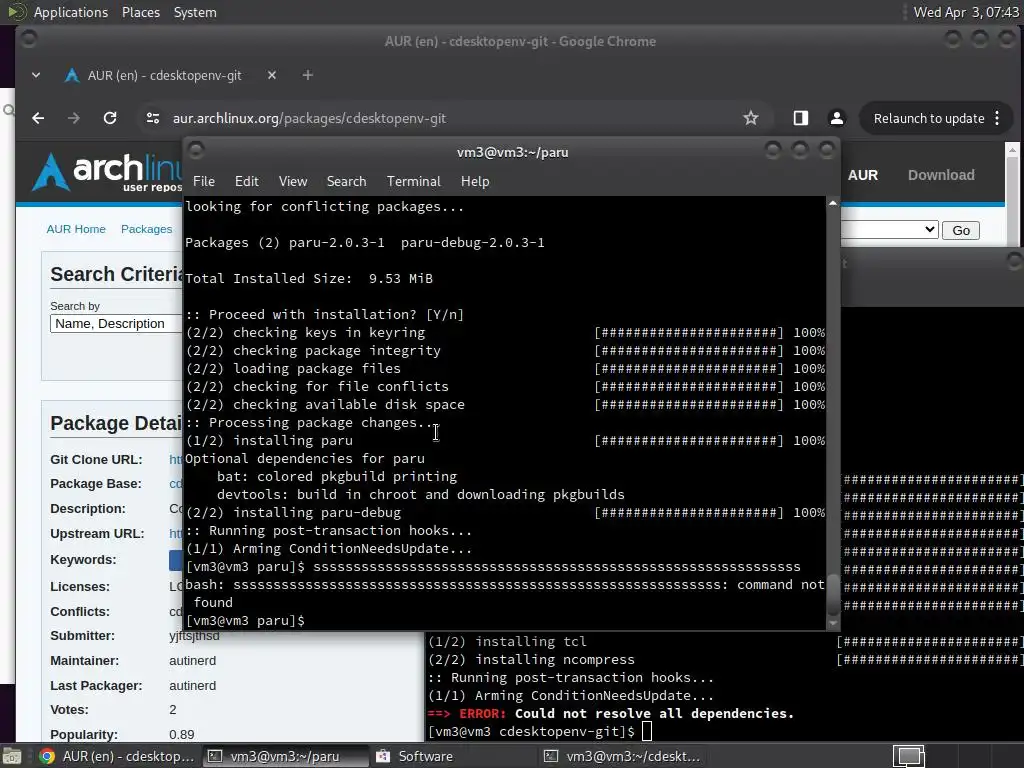Switch to Chrome AUR taskbar item
1024x768 pixels.
[116, 756]
